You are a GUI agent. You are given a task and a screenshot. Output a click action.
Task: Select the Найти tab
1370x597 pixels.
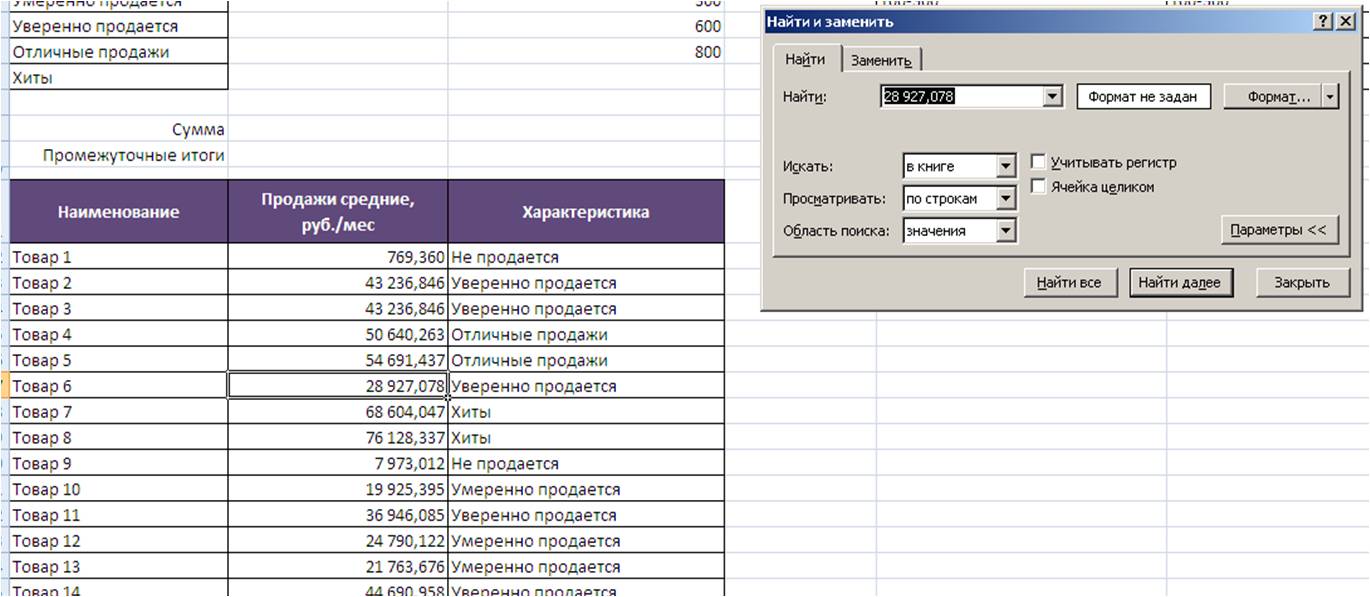(x=805, y=60)
